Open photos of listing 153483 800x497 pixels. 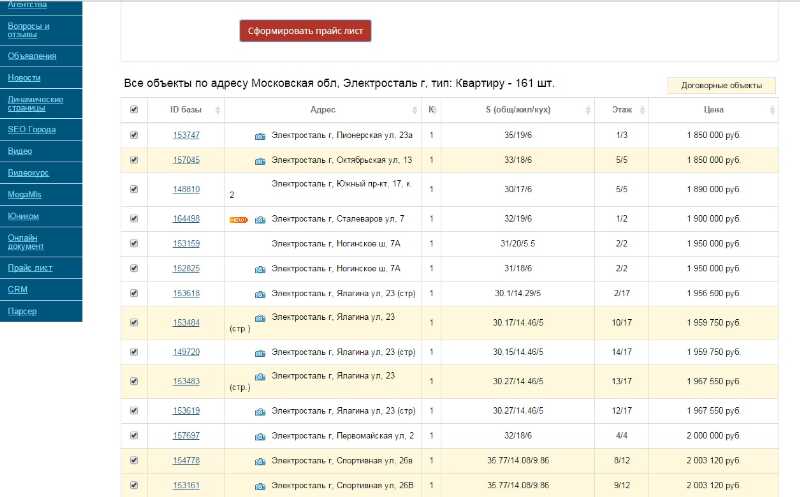pos(260,377)
